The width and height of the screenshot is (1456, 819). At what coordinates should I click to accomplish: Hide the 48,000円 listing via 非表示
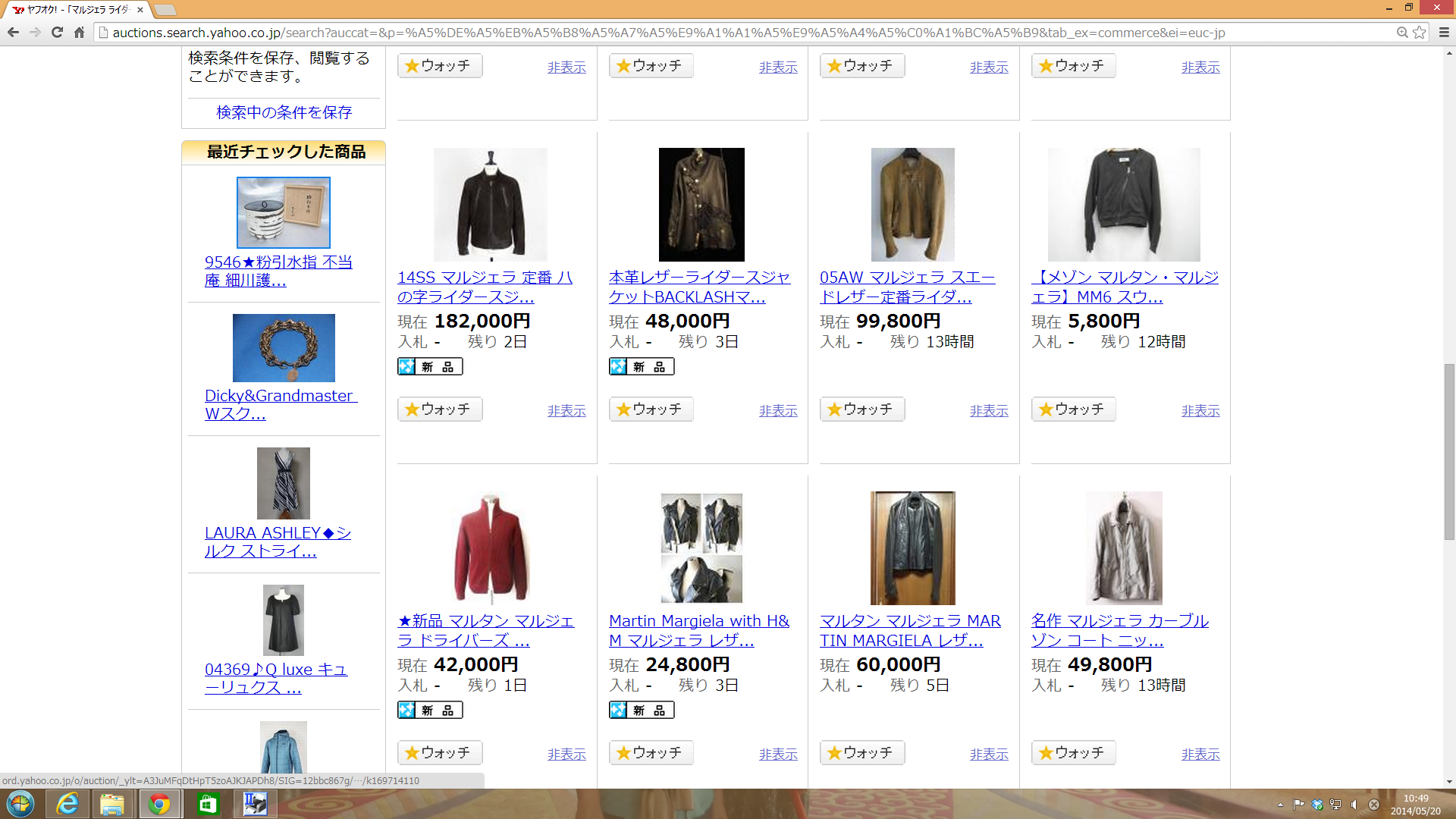coord(778,410)
